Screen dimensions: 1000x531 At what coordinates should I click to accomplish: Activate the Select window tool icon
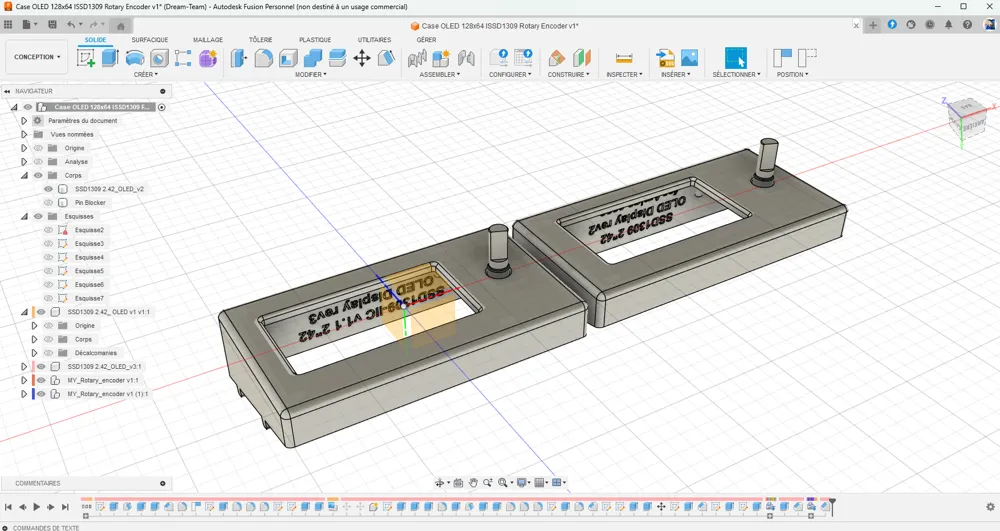735,58
